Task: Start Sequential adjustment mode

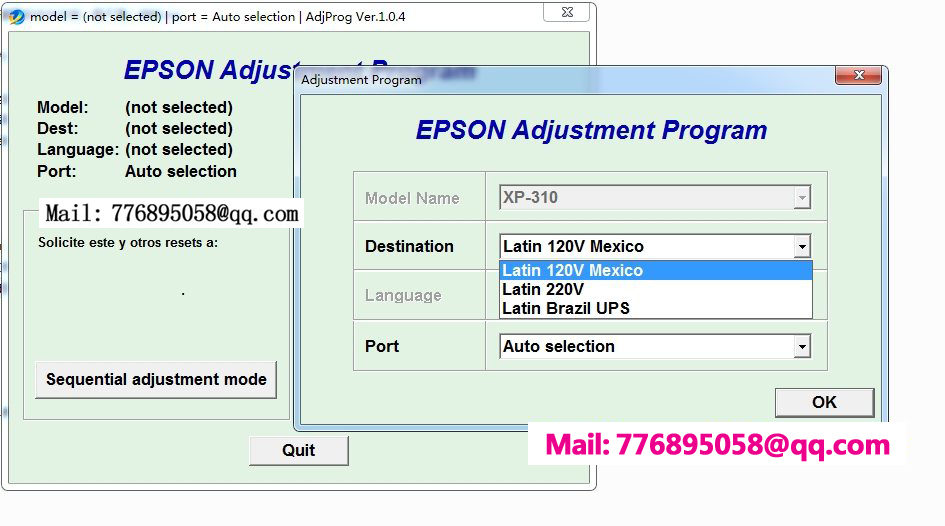Action: [x=156, y=380]
